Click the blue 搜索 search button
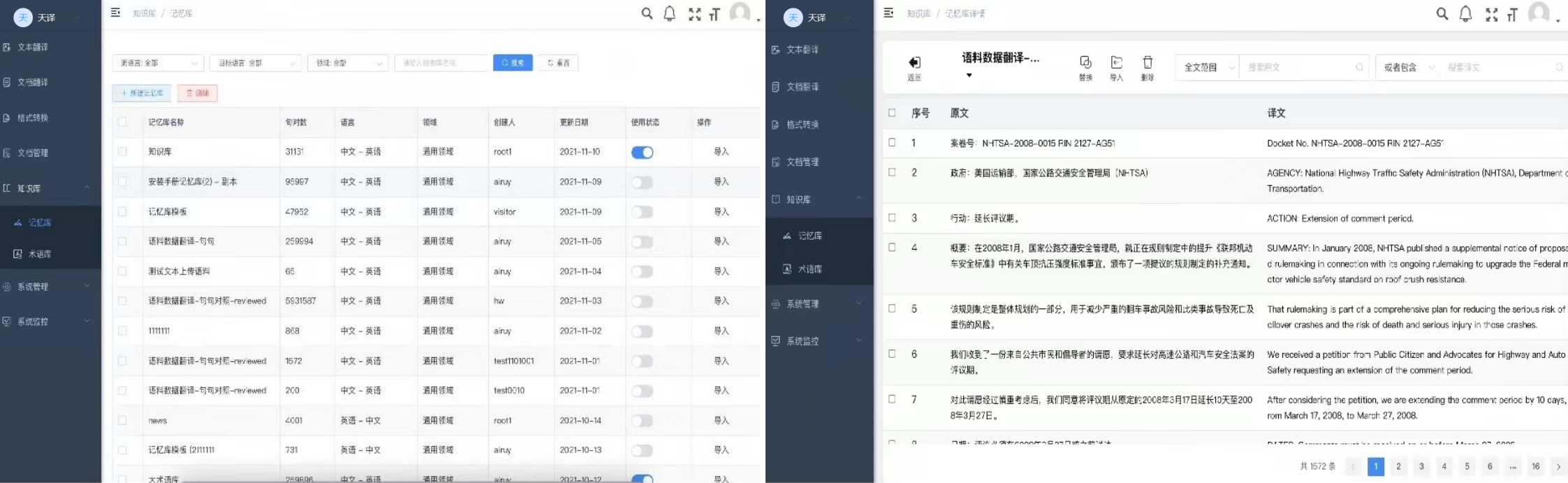The width and height of the screenshot is (1568, 483). (513, 63)
